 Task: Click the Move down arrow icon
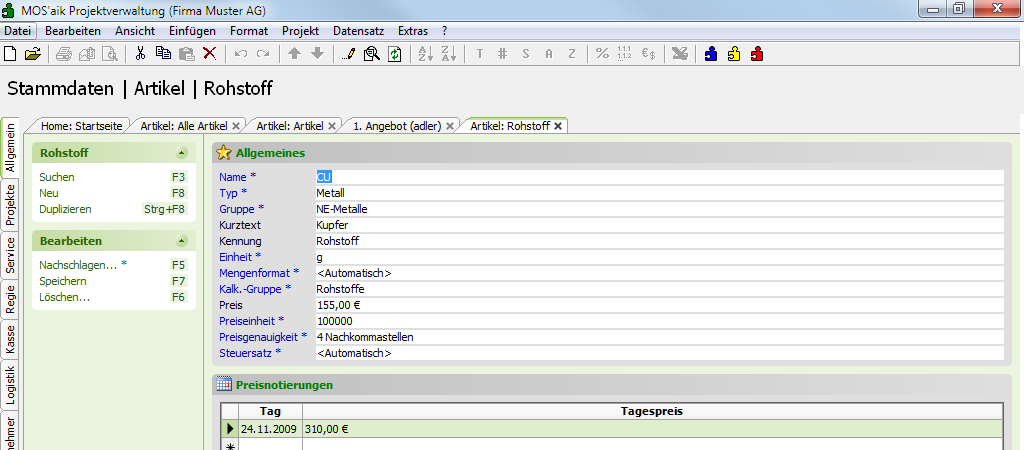pyautogui.click(x=317, y=54)
